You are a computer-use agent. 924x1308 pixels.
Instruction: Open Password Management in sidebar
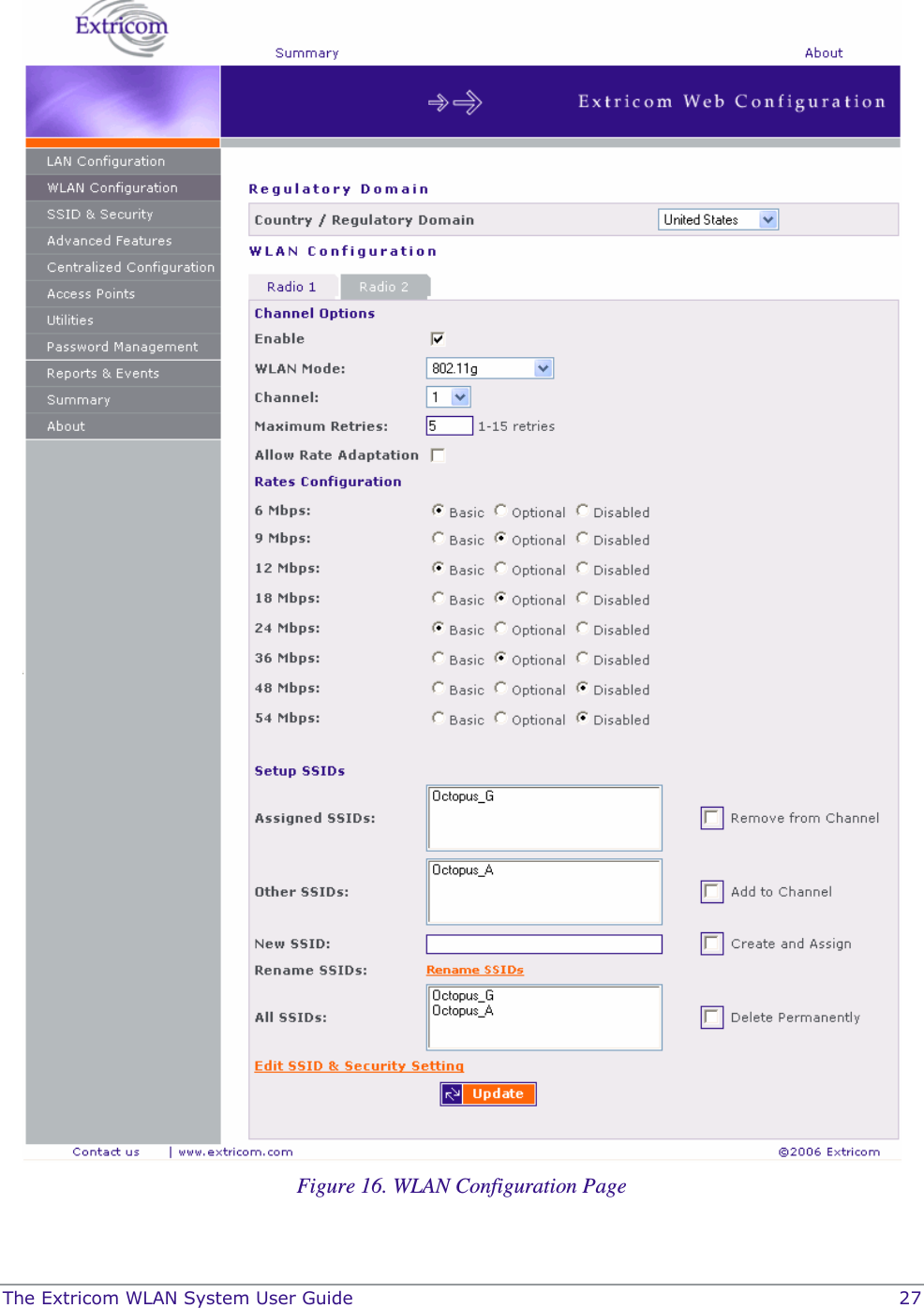123,347
